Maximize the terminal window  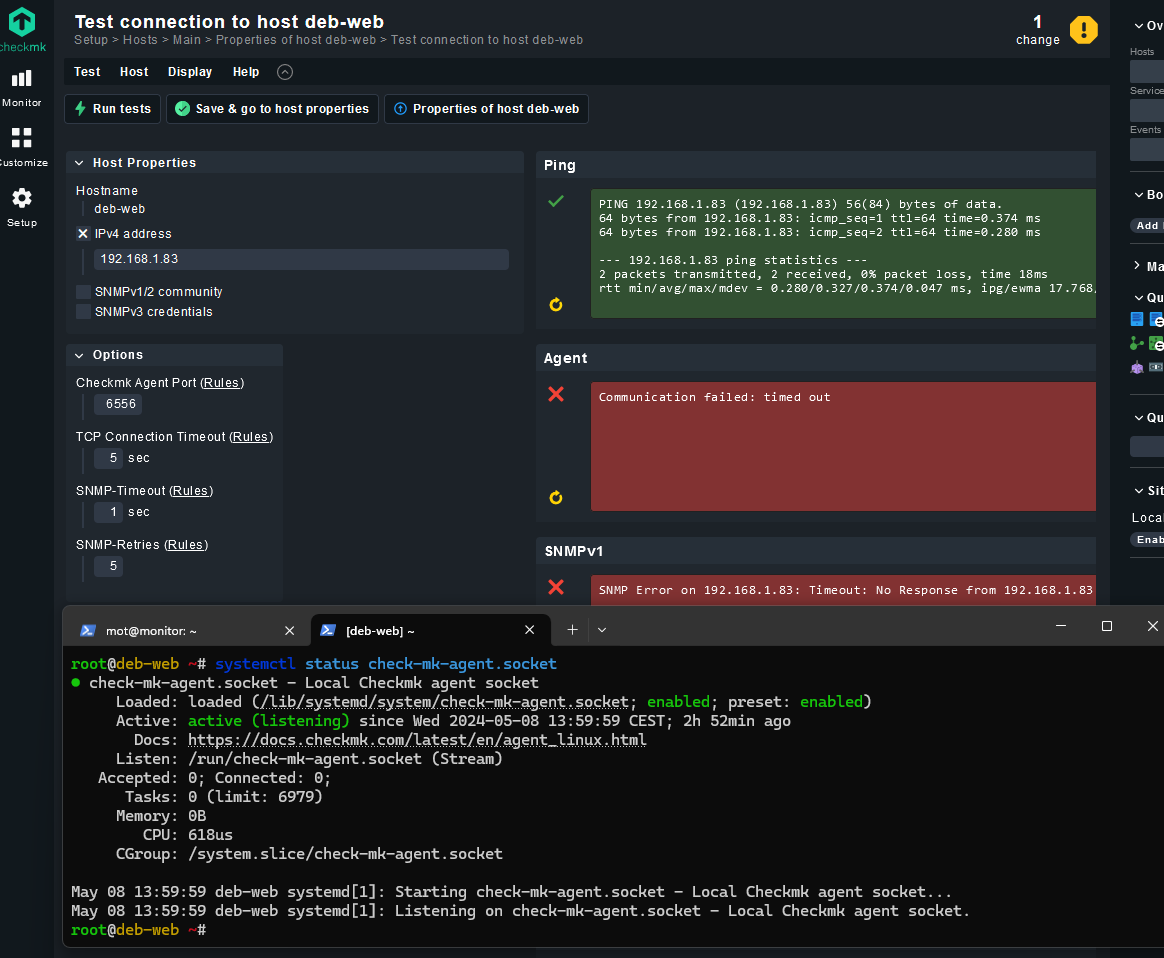coord(1106,626)
